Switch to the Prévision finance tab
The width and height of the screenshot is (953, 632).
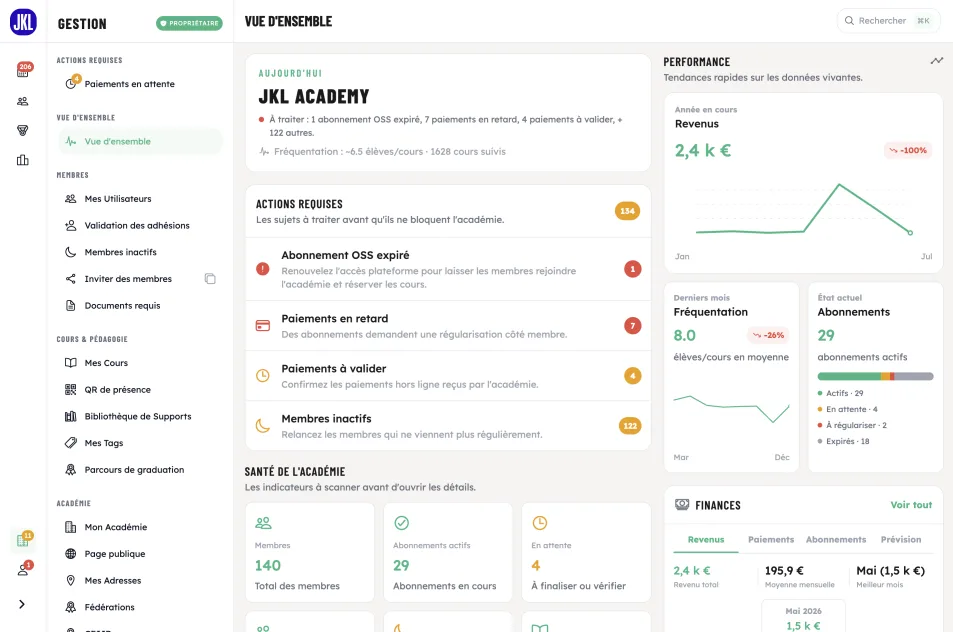[901, 540]
